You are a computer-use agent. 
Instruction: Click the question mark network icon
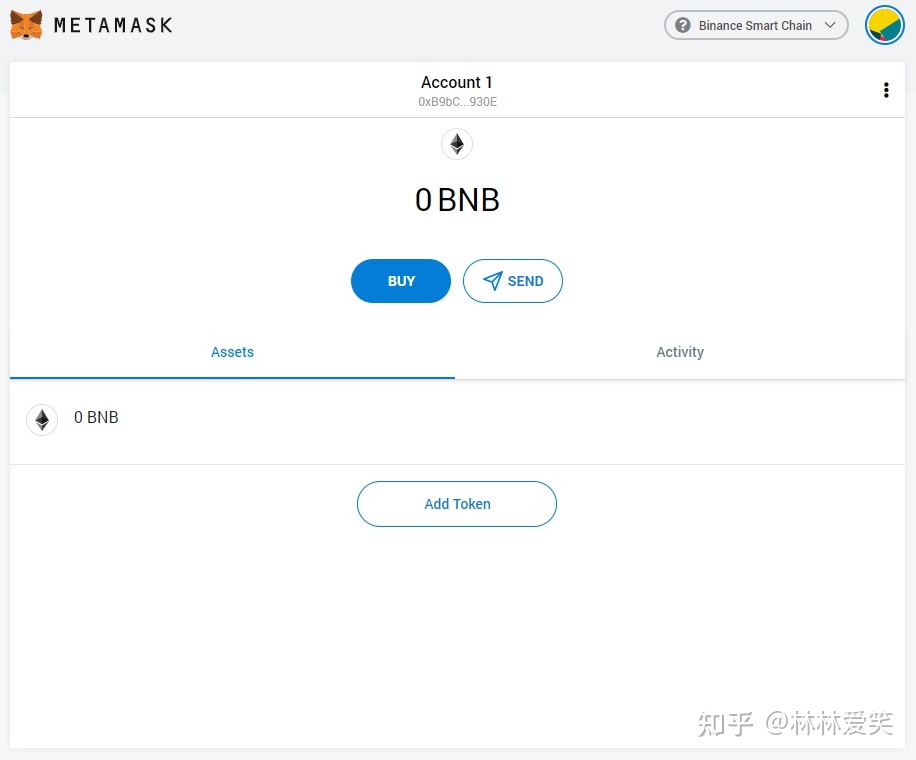pos(683,25)
